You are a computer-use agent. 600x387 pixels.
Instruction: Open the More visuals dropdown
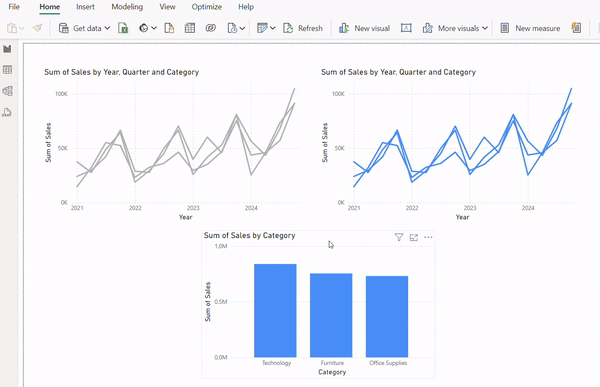[455, 28]
